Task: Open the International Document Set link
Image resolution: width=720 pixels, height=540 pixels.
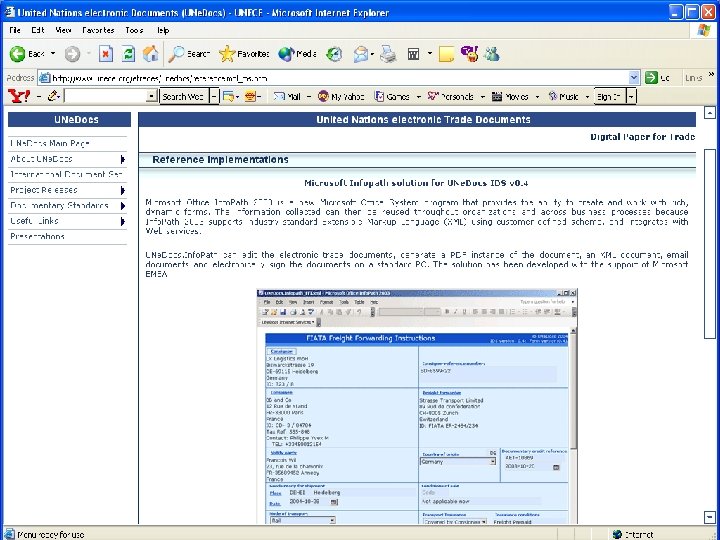Action: click(67, 174)
